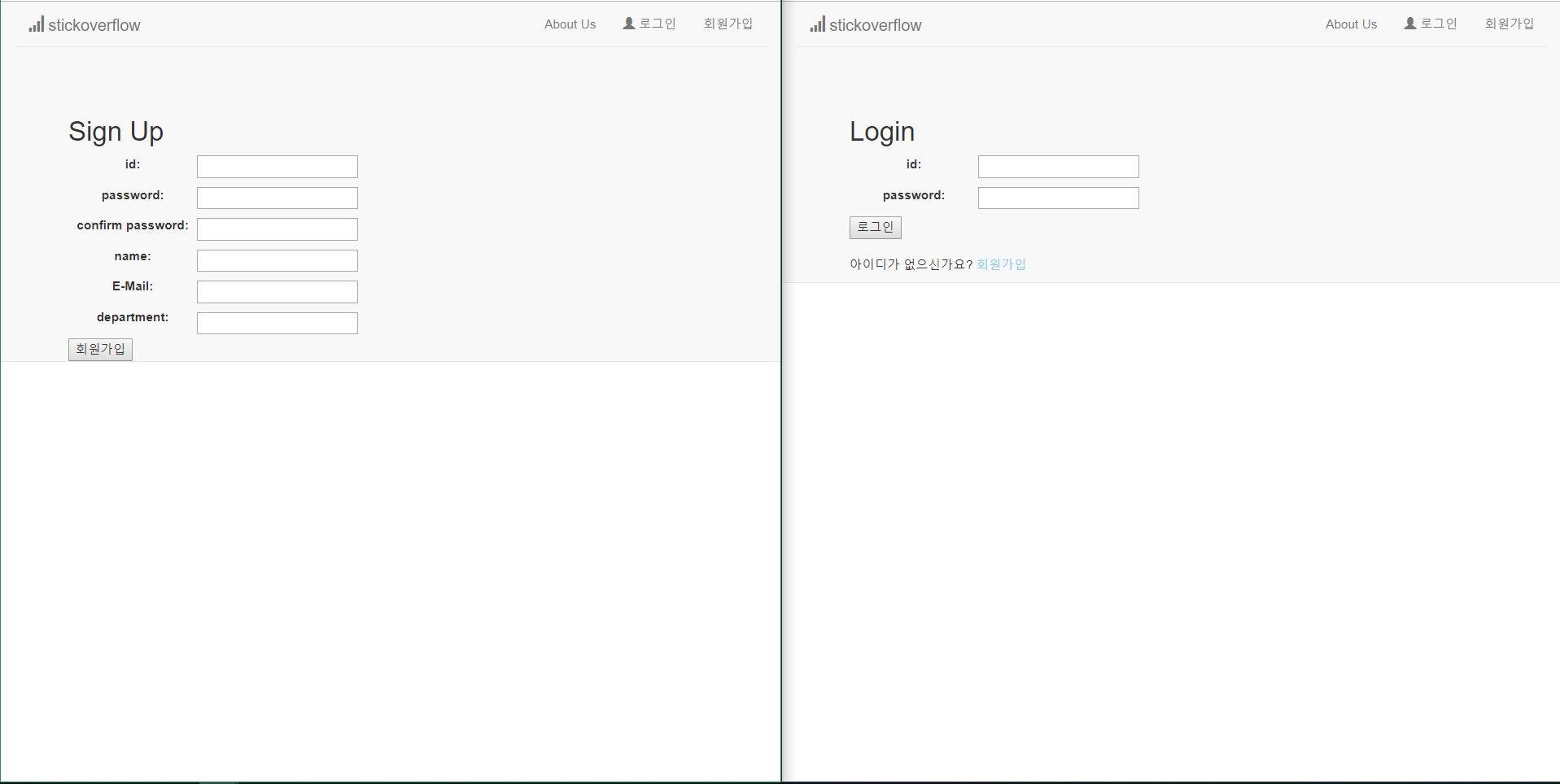Open About Us on Login page
Viewport: 1560px width, 784px height.
point(1351,24)
